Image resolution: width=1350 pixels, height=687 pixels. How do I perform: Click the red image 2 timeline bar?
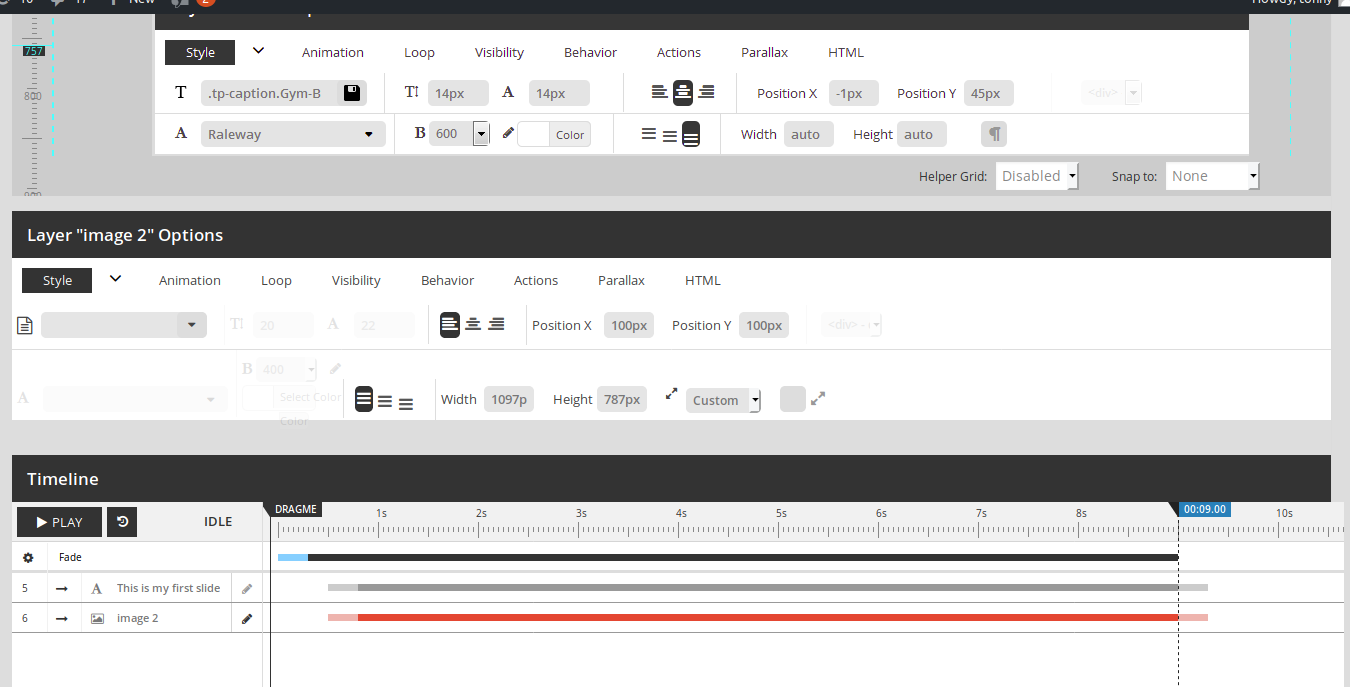coord(767,618)
